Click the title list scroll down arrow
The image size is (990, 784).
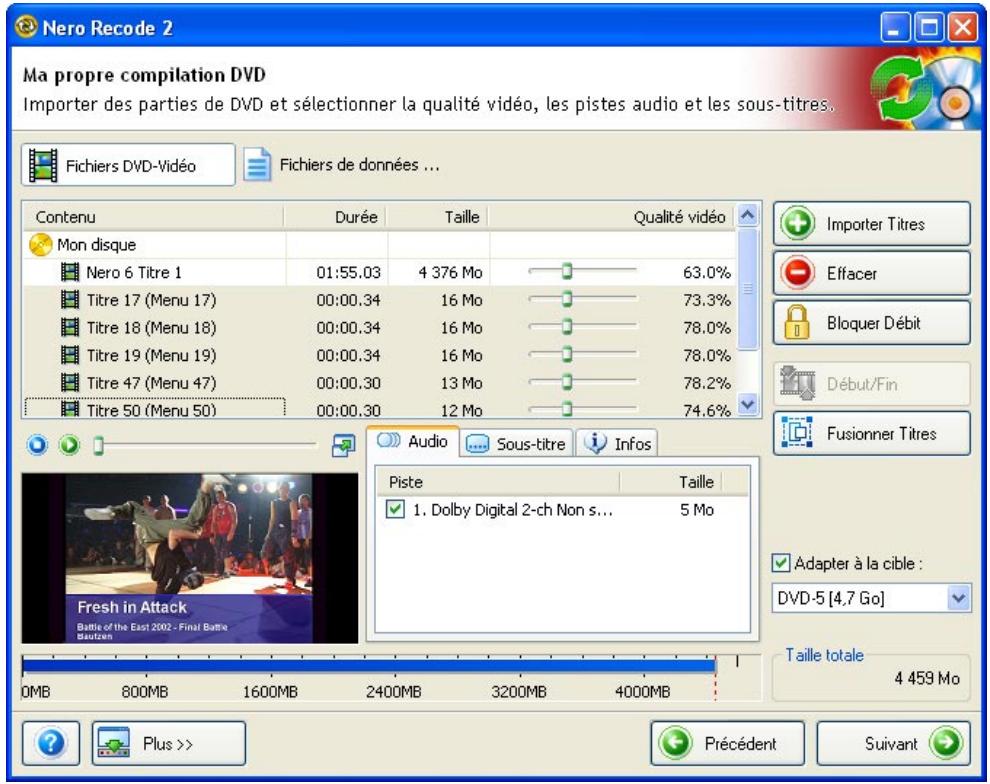pyautogui.click(x=748, y=404)
